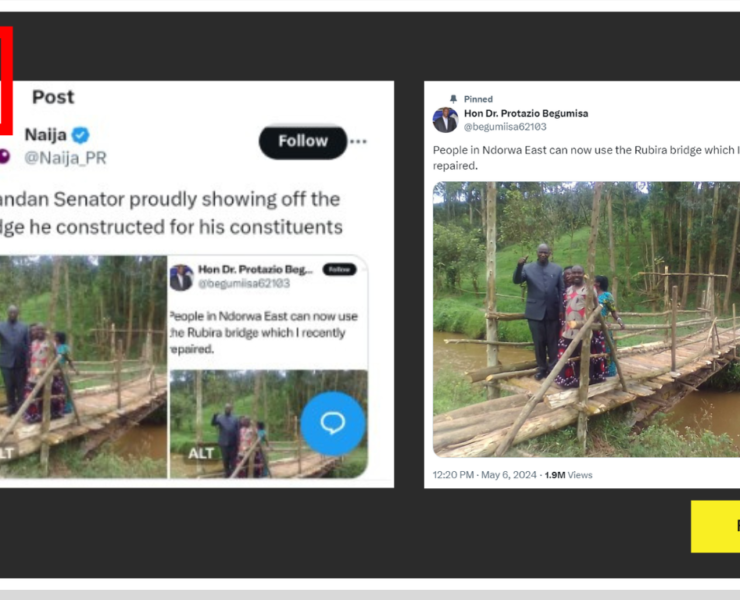
Task: Click the Follow button beside Naija
Action: click(x=302, y=142)
